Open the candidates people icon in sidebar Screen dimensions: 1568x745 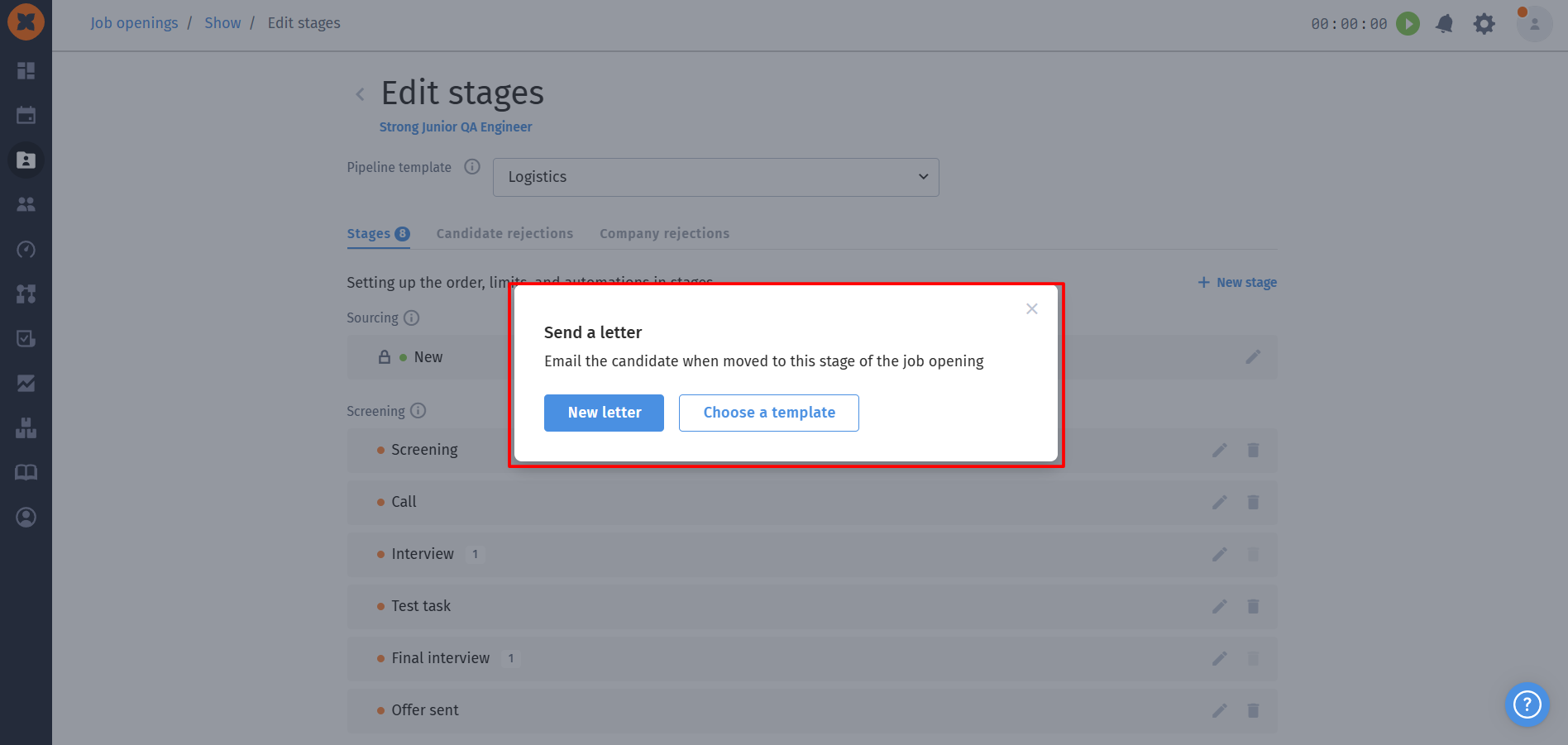click(26, 204)
